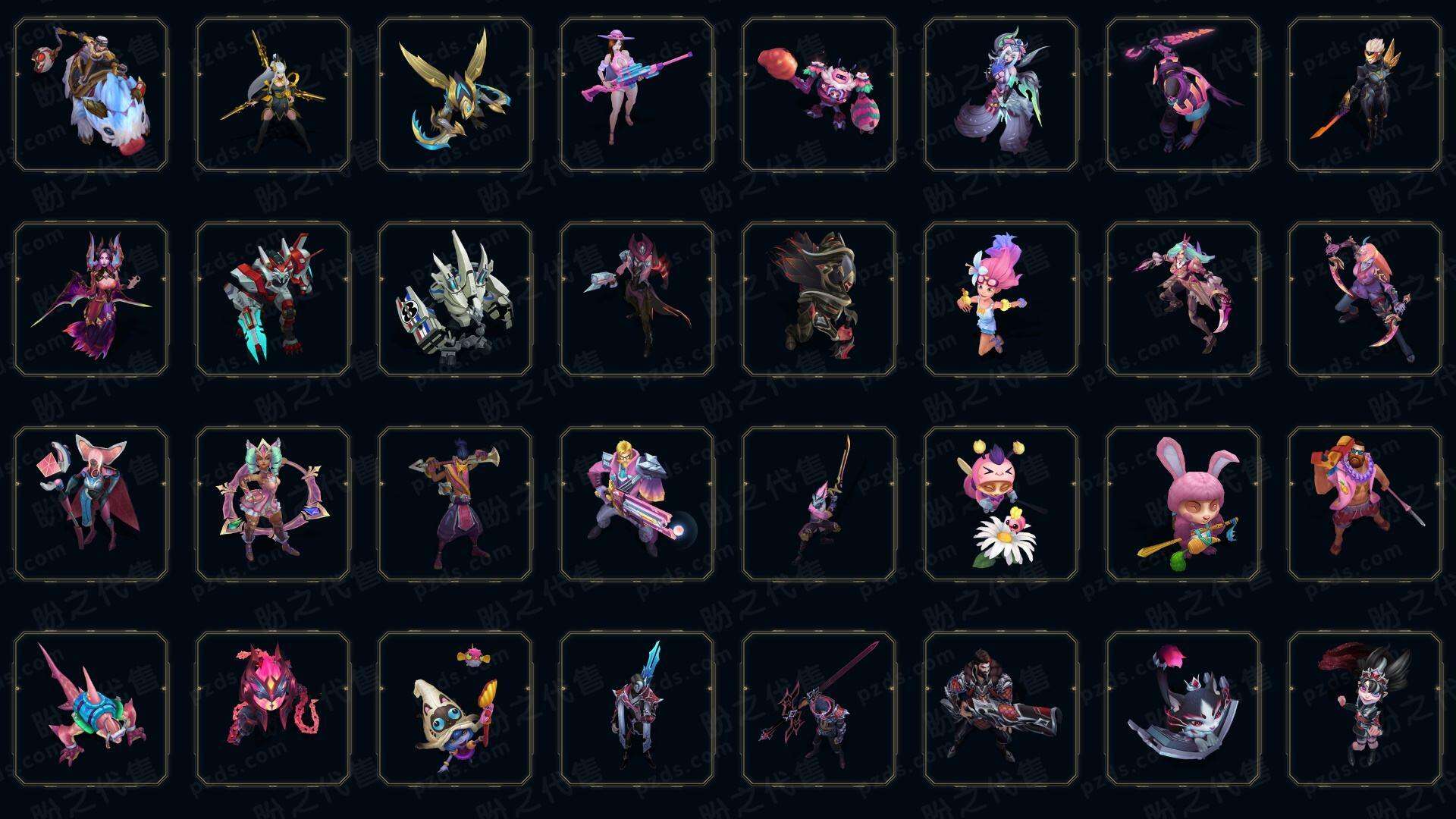Select the Siamese cat with wizard hat skin
1456x819 pixels.
point(455,708)
